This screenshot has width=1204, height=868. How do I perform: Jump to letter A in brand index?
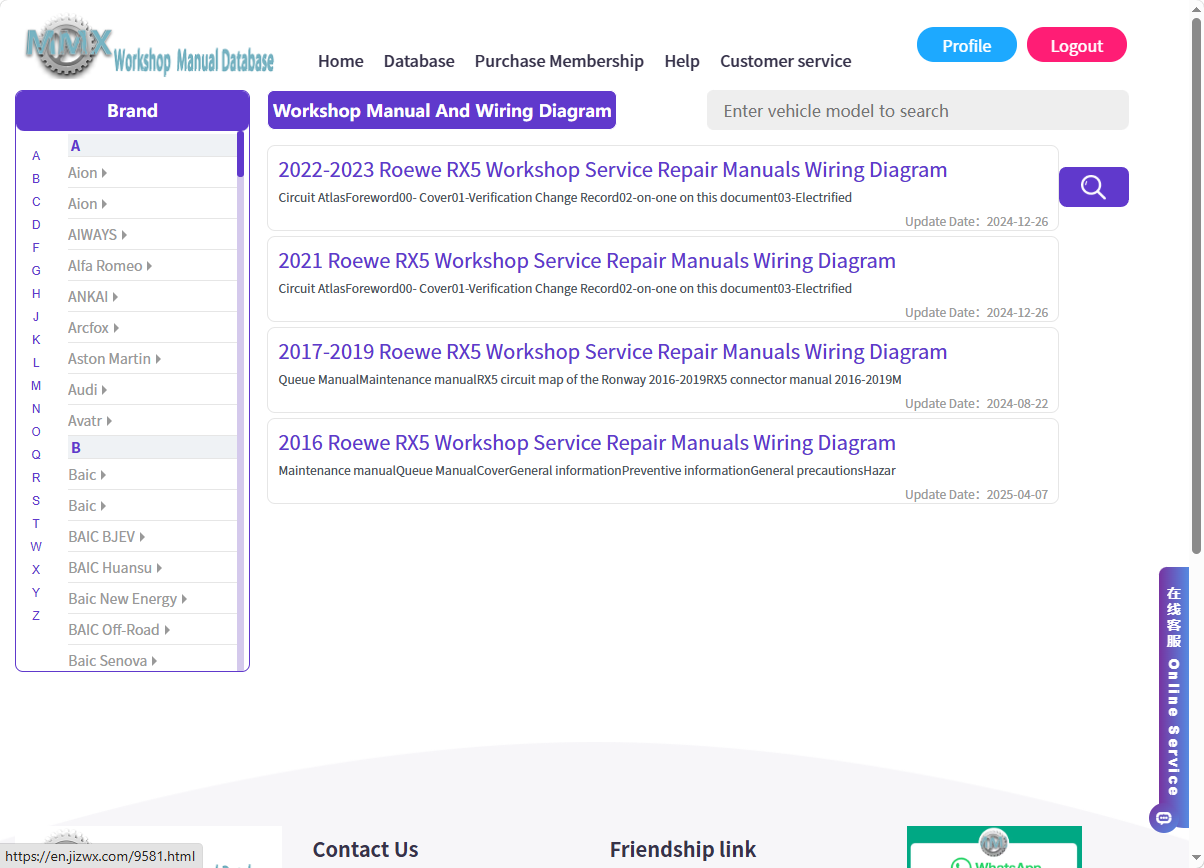click(x=36, y=156)
